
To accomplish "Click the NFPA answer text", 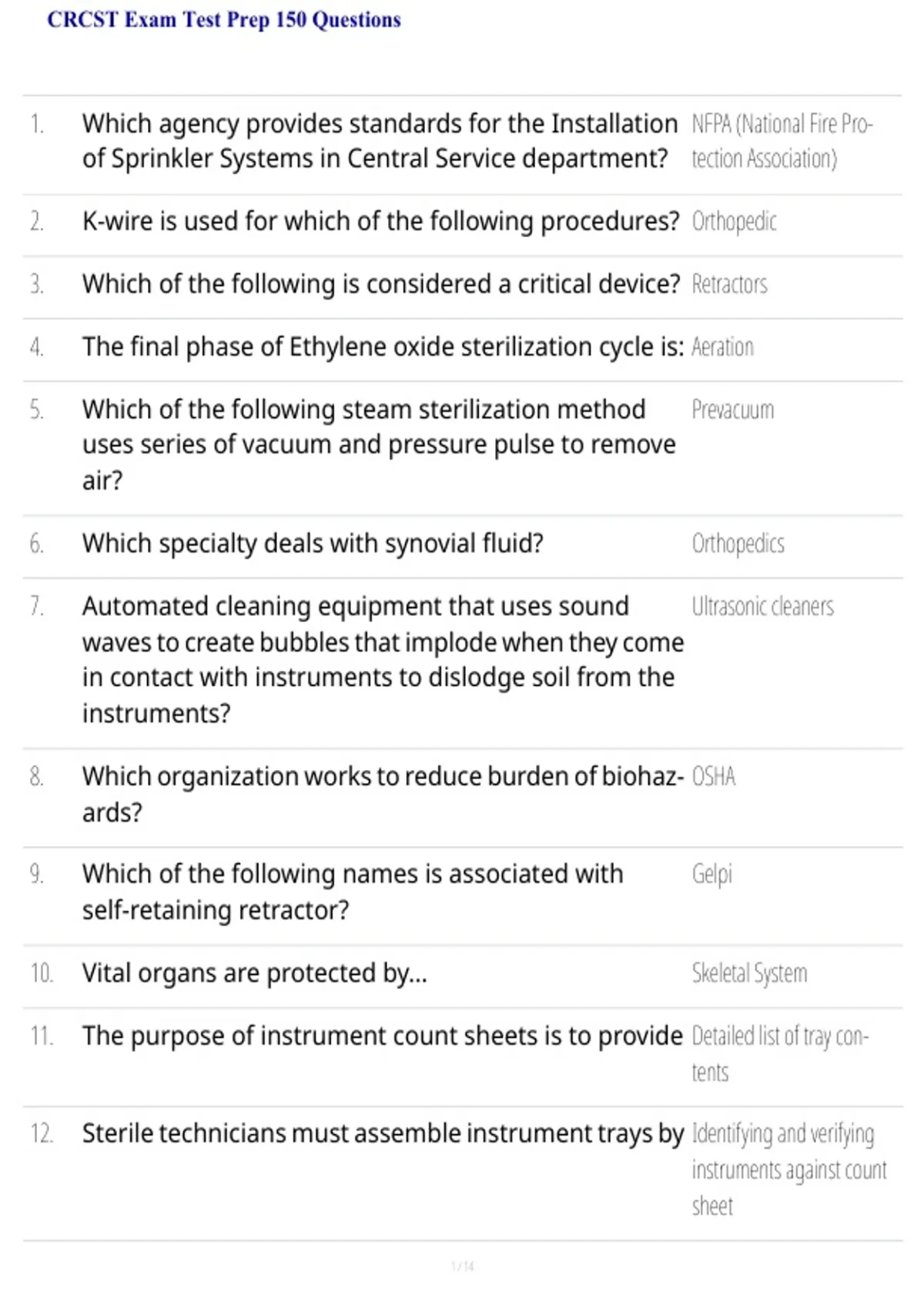I will point(782,141).
